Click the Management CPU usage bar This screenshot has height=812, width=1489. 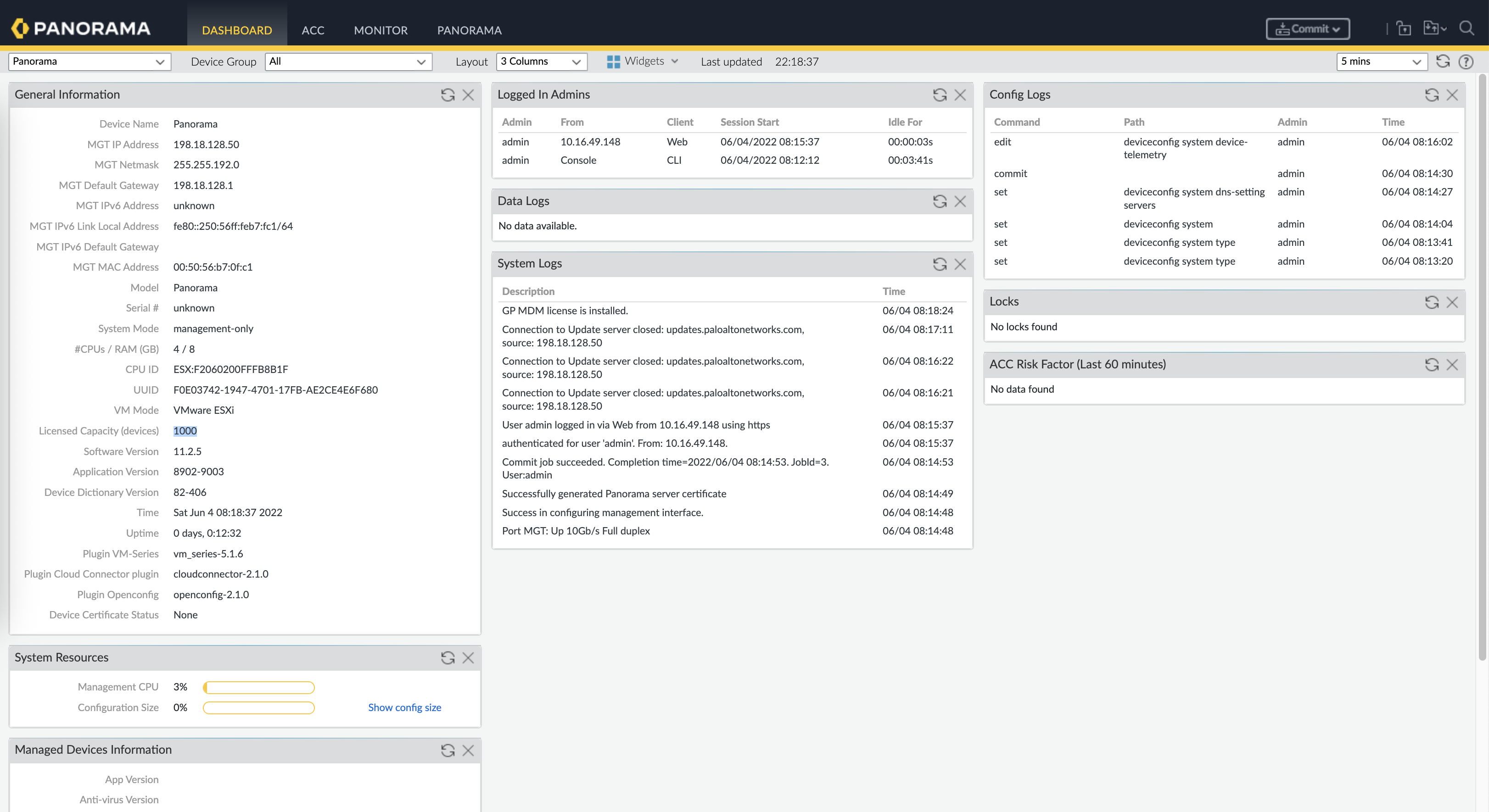(x=258, y=687)
